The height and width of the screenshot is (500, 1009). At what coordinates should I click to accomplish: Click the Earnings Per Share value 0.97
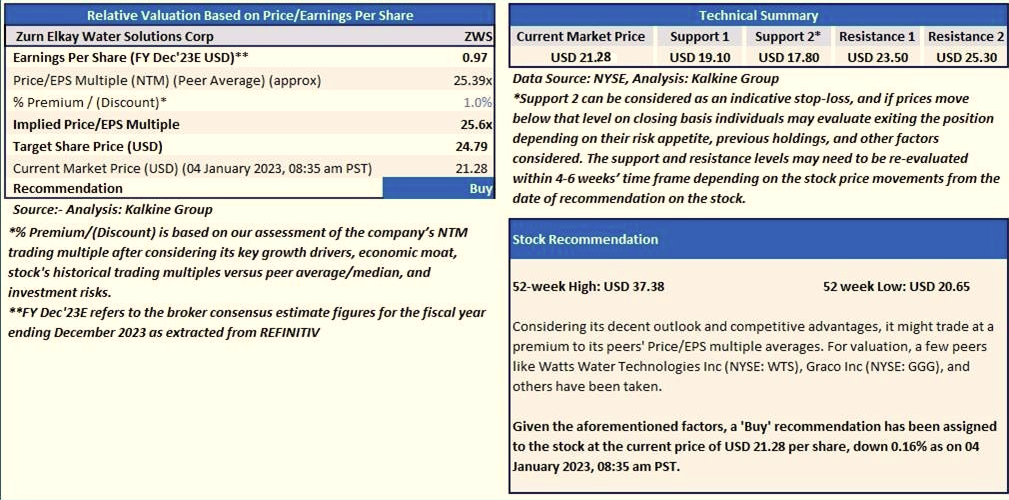pyautogui.click(x=479, y=57)
